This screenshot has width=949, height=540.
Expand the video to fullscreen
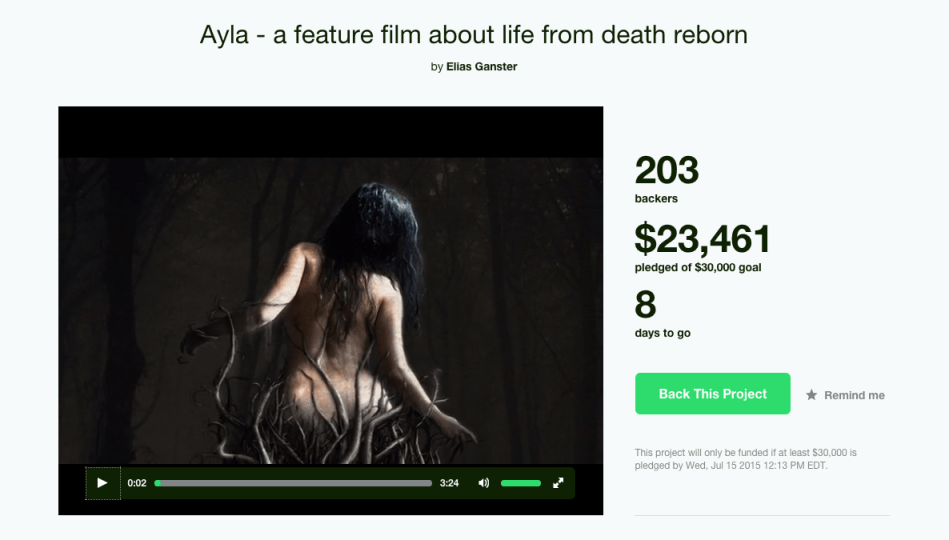[558, 482]
